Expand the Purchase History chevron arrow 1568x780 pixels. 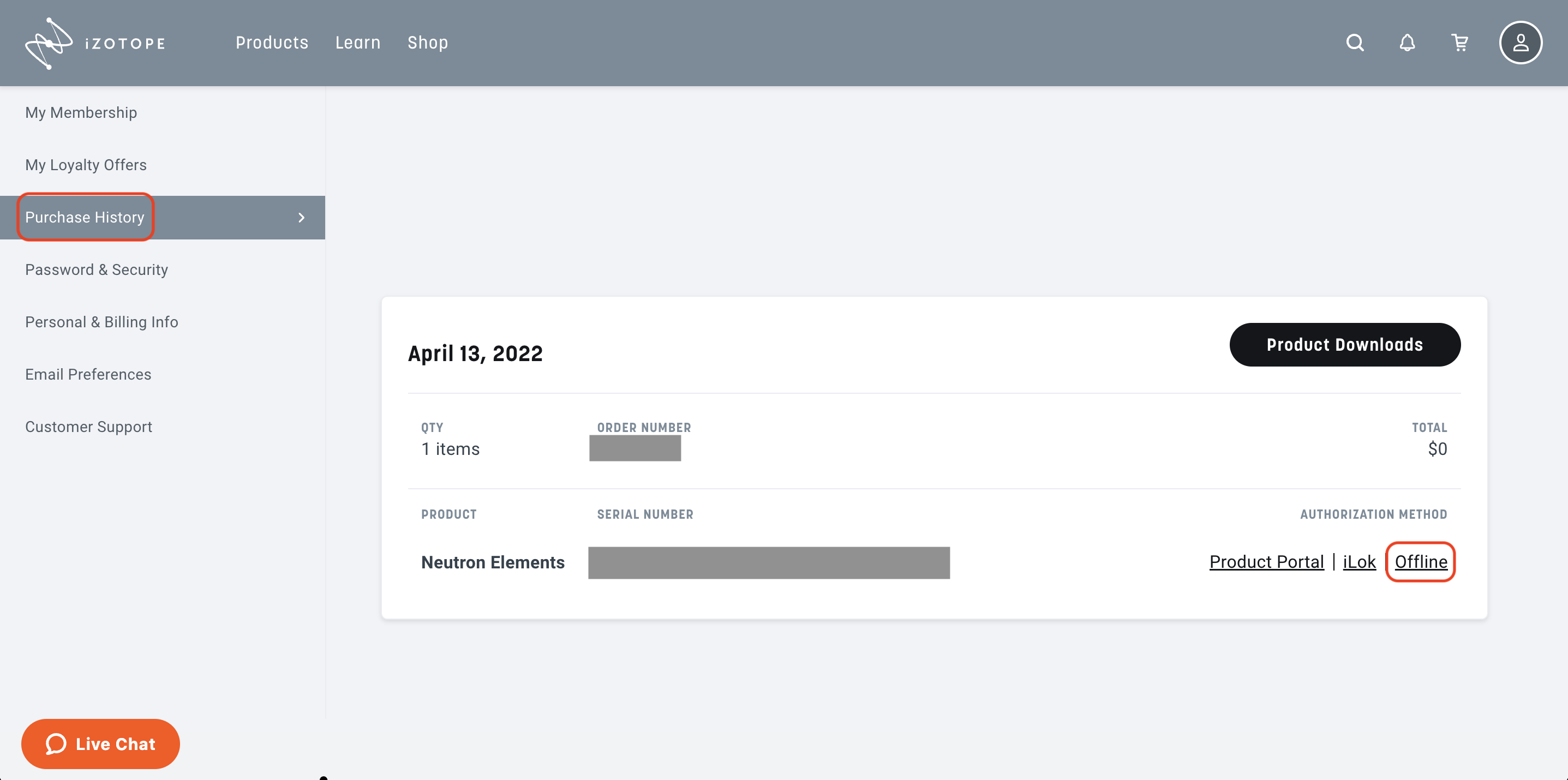pyautogui.click(x=301, y=218)
